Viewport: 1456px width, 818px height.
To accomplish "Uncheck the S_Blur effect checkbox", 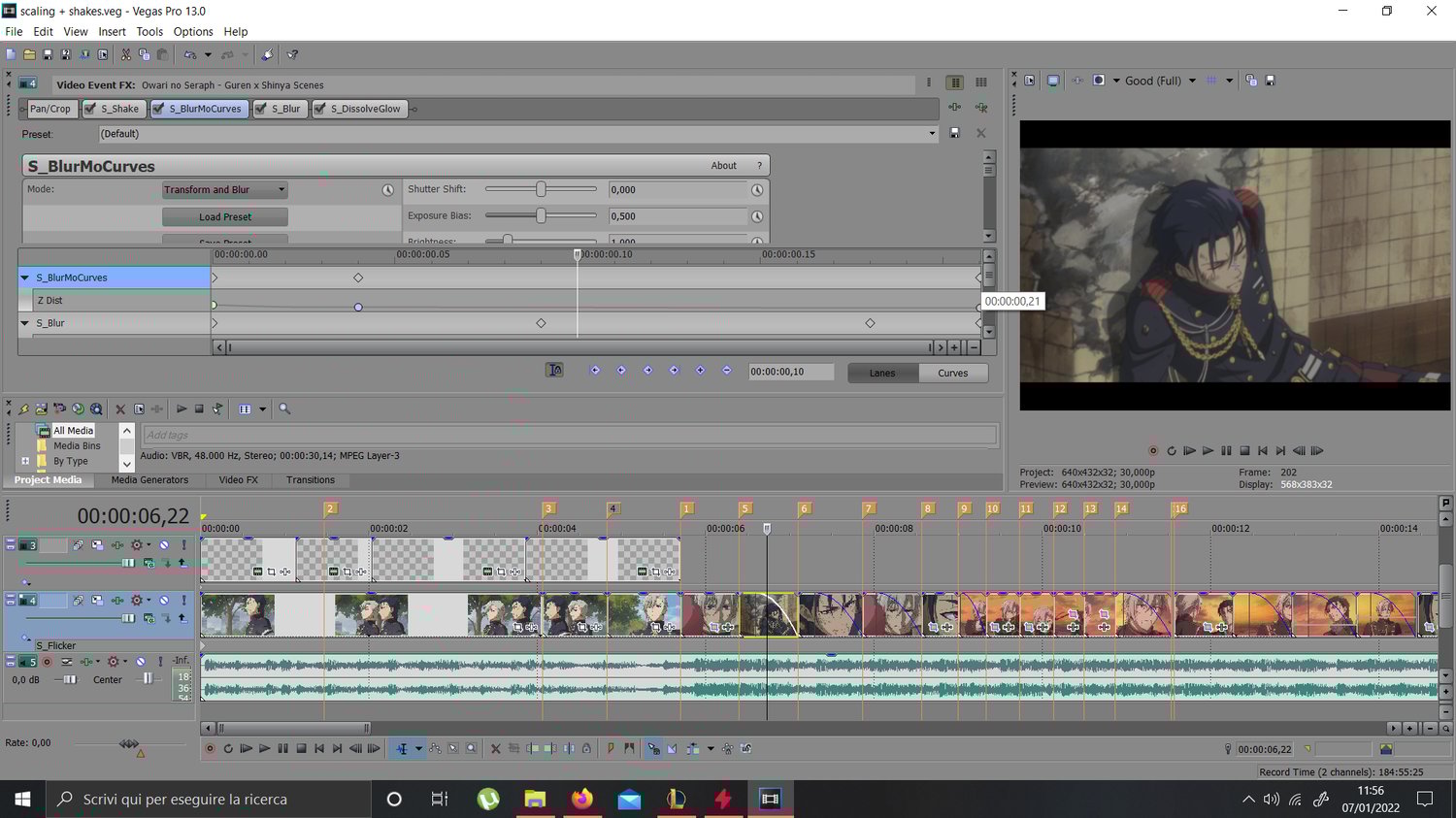I will [260, 109].
